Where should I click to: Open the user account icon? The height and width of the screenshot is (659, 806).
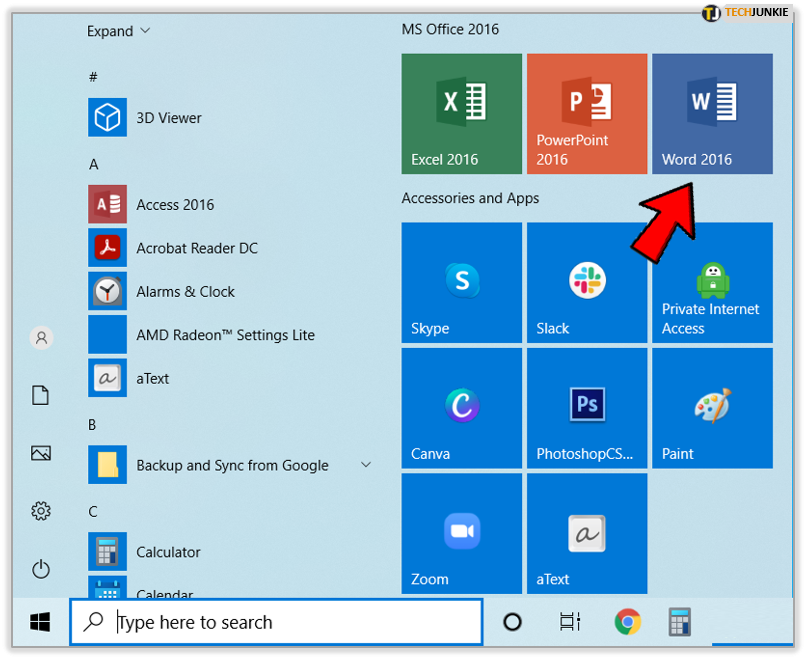coord(41,338)
